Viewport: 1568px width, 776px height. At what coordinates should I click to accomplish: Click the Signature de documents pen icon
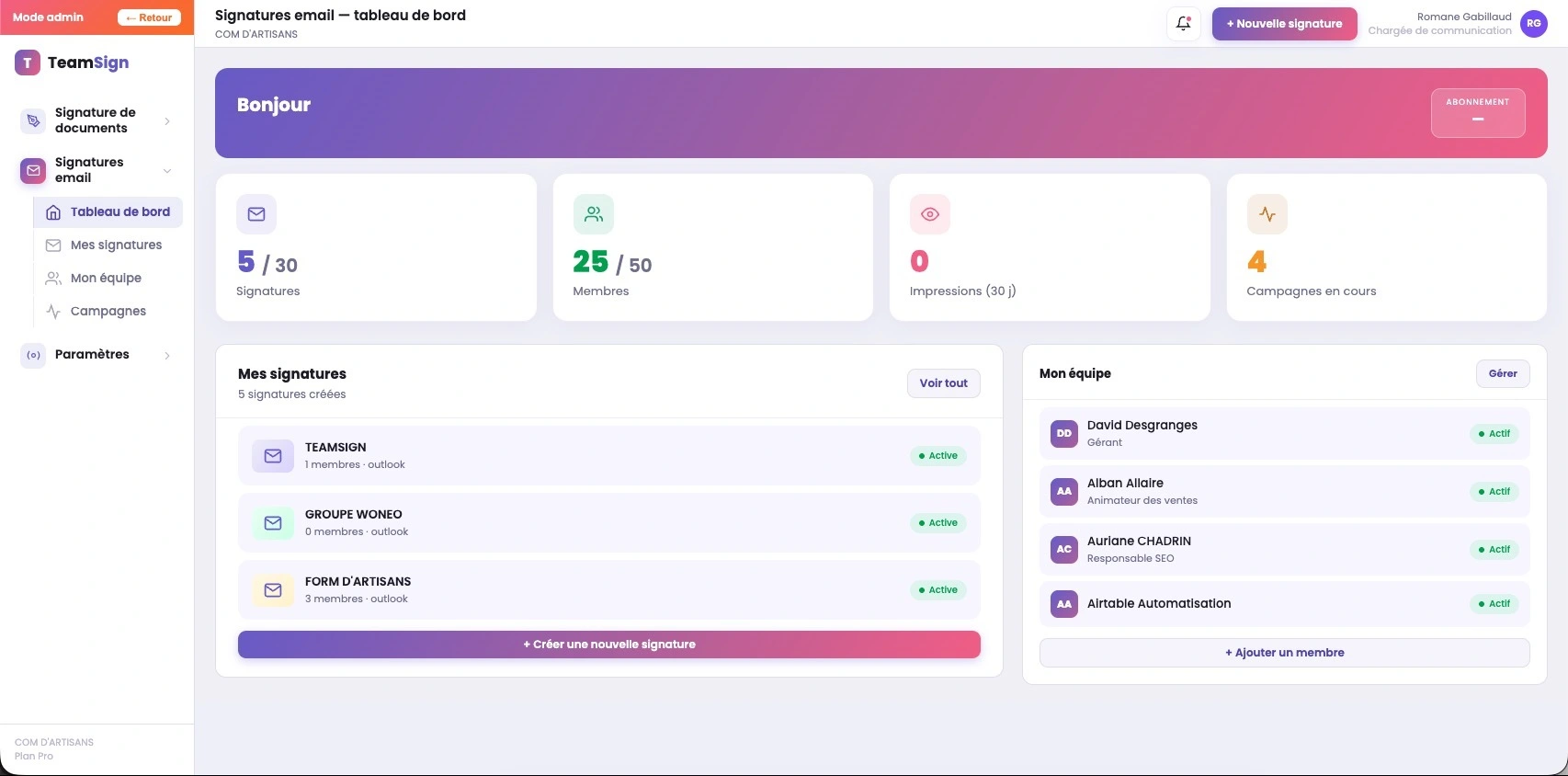coord(34,120)
